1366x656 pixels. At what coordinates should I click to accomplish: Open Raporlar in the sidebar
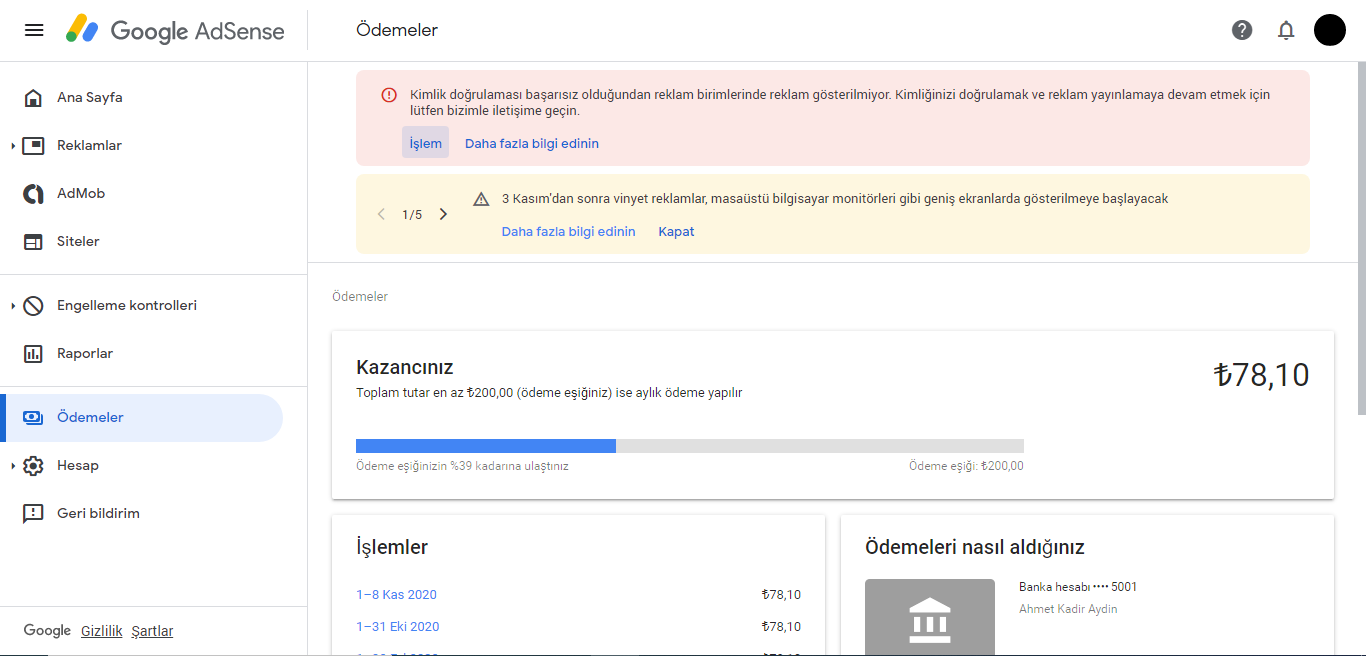[x=142, y=353]
